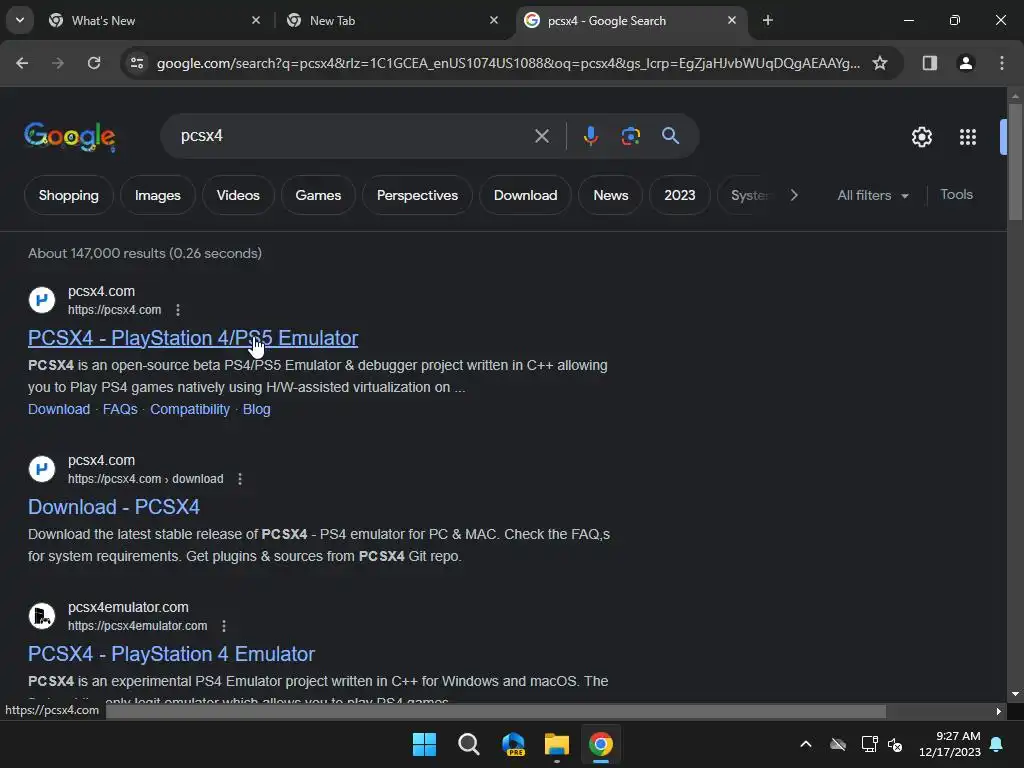The width and height of the screenshot is (1024, 768).
Task: Launch Microsoft Edge from taskbar
Action: point(513,744)
